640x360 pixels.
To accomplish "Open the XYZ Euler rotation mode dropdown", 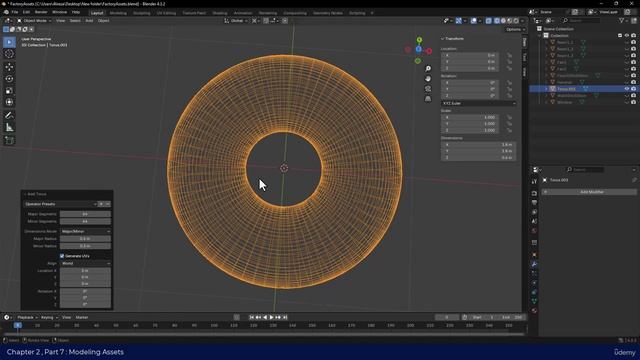I will tap(478, 104).
